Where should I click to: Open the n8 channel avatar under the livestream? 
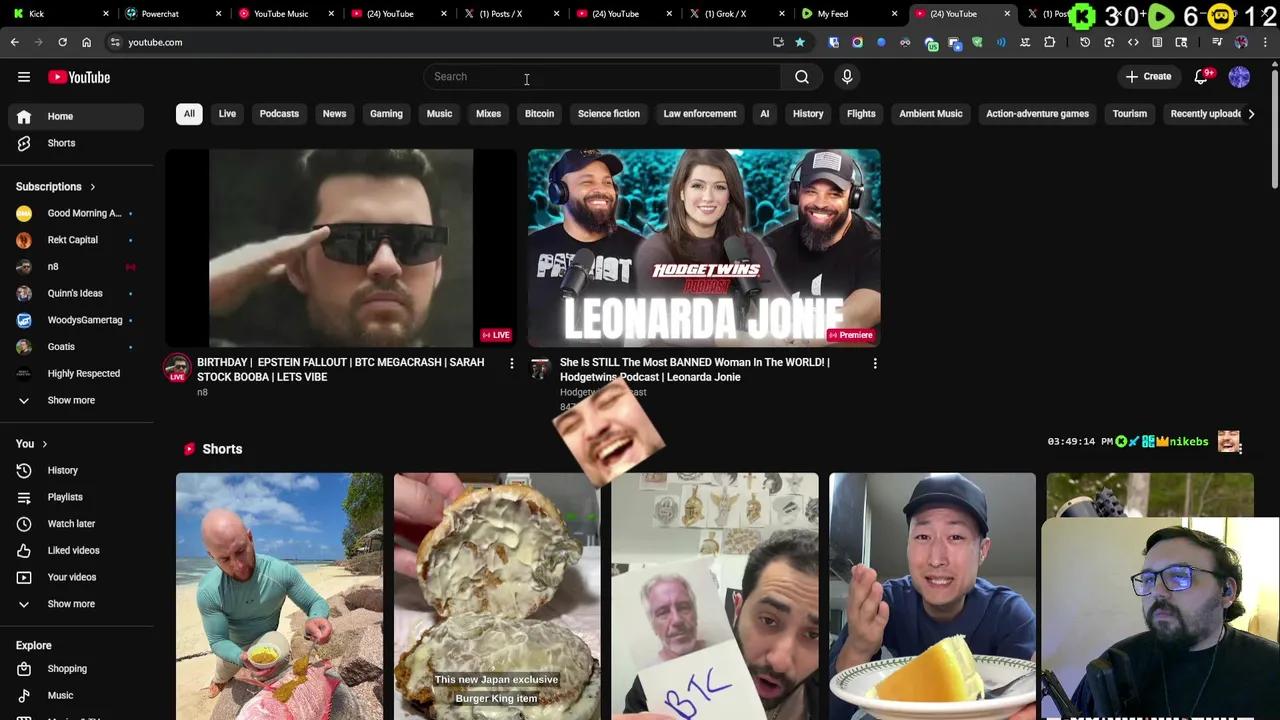tap(177, 367)
